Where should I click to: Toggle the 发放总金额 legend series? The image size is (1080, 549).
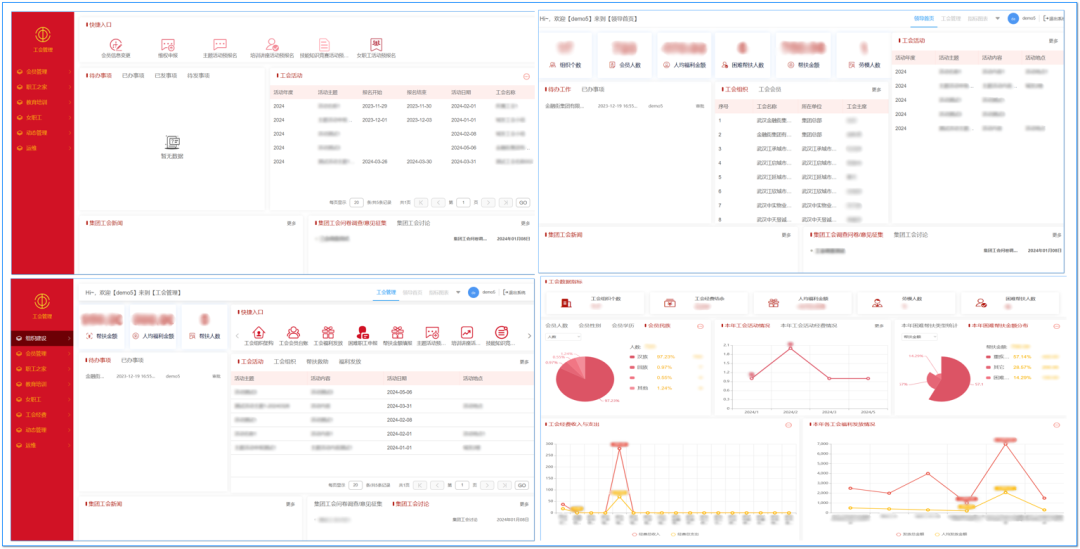[x=911, y=533]
